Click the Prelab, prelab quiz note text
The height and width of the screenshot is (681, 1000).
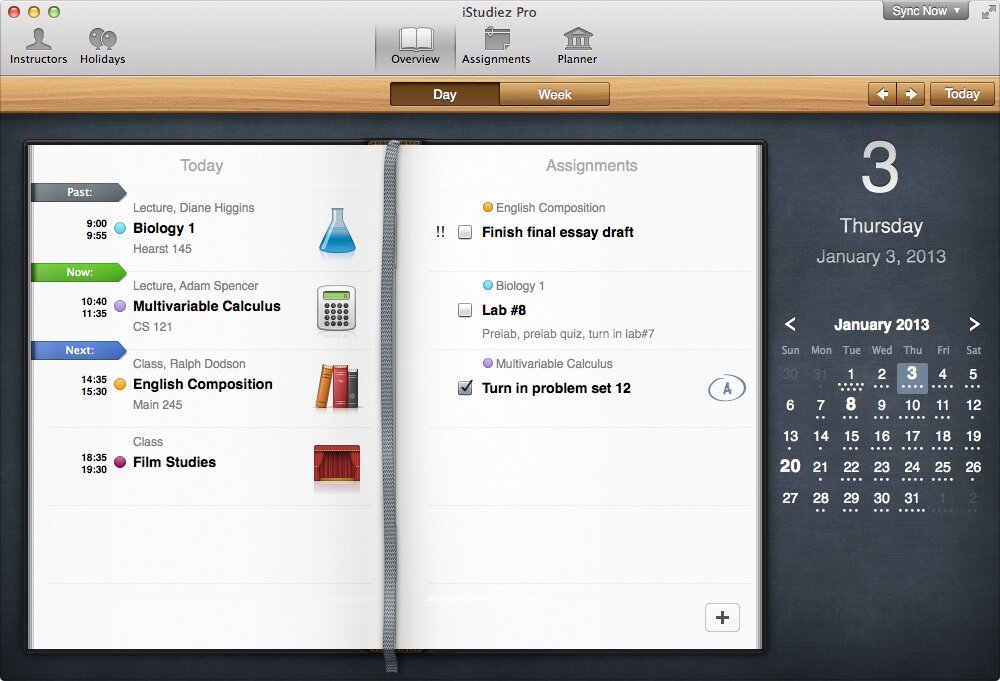click(x=568, y=333)
